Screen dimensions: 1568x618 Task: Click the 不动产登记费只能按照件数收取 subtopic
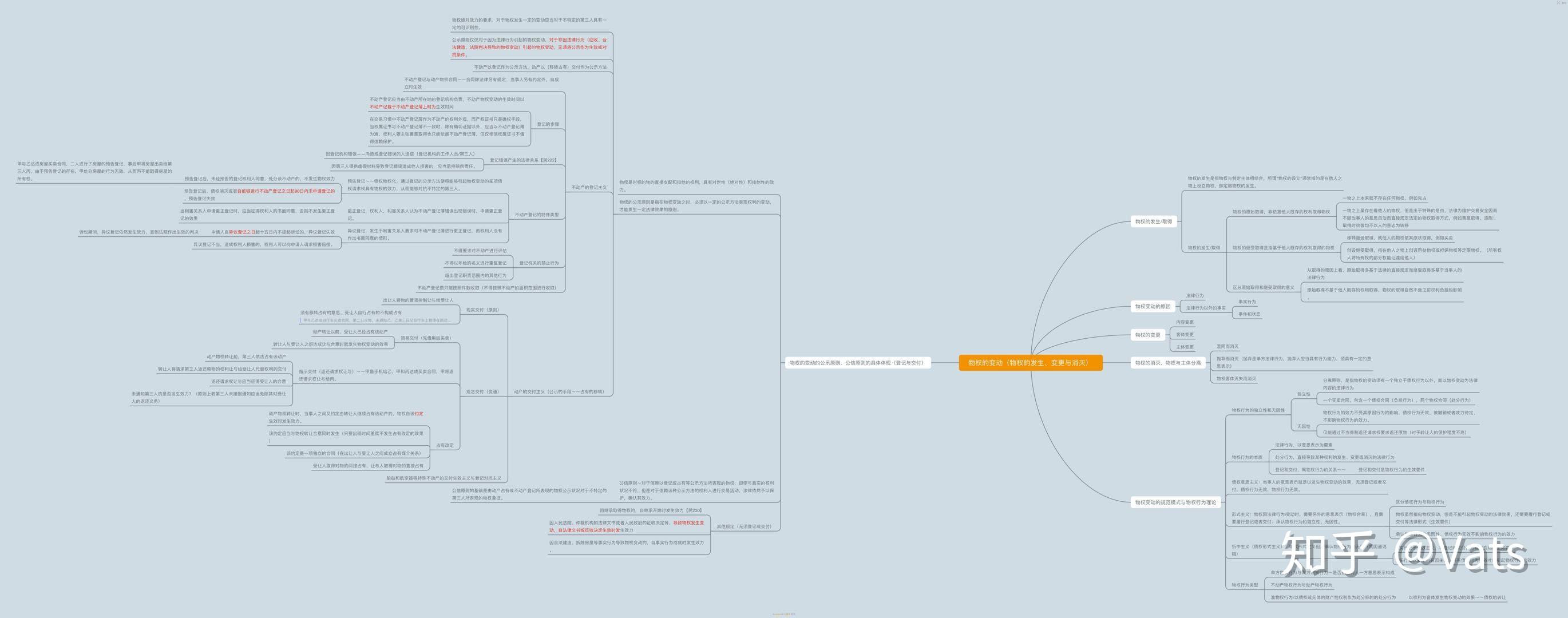click(x=486, y=287)
